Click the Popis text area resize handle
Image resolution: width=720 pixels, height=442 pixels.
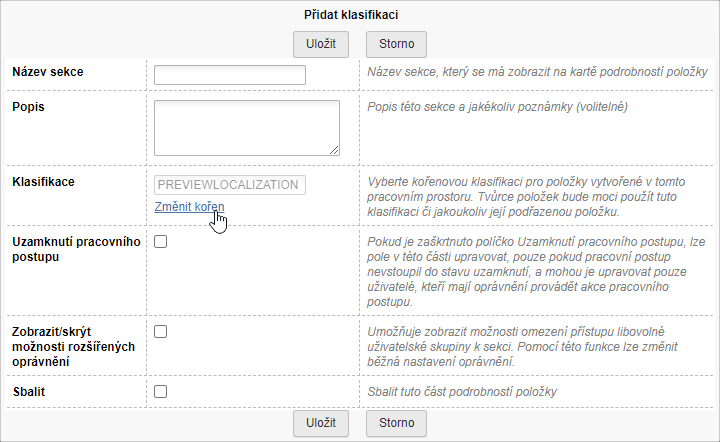pos(334,150)
